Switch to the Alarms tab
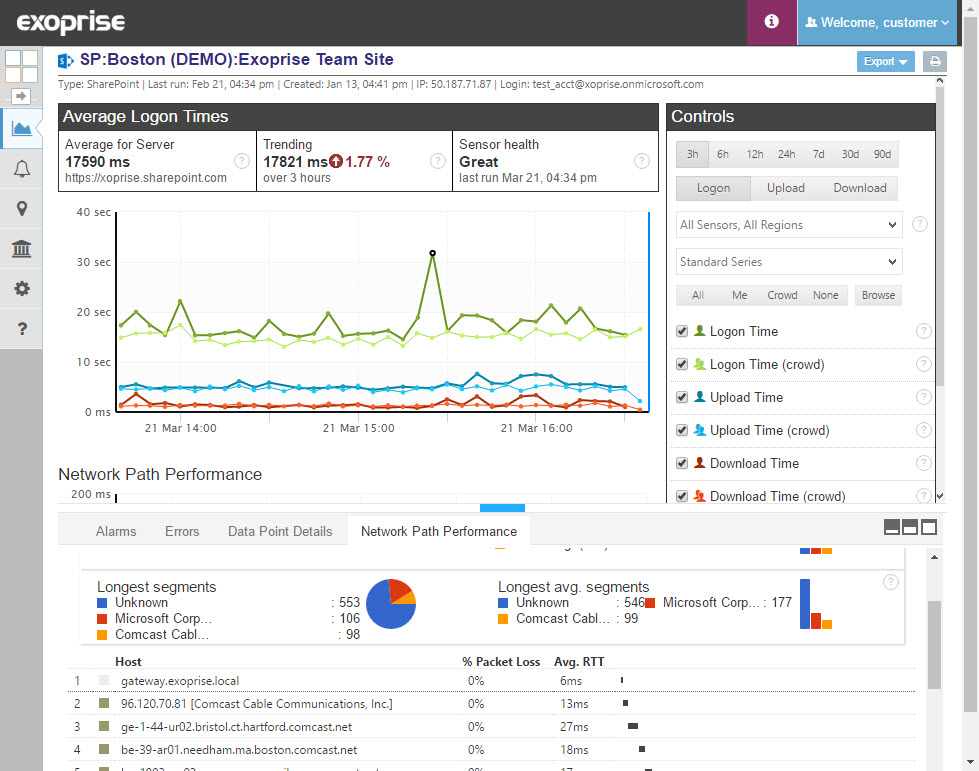This screenshot has width=979, height=771. point(116,531)
